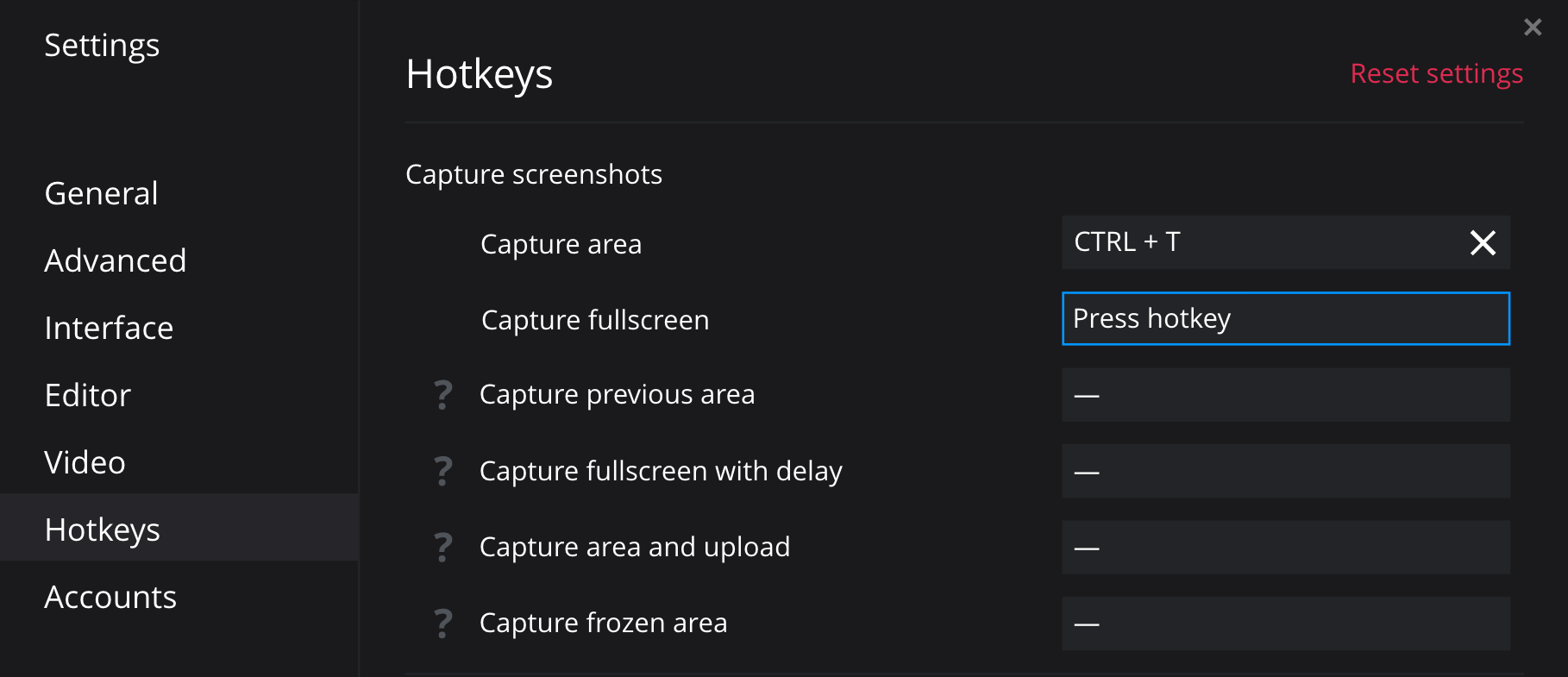This screenshot has width=1568, height=677.
Task: Open the General settings section
Action: coord(102,193)
